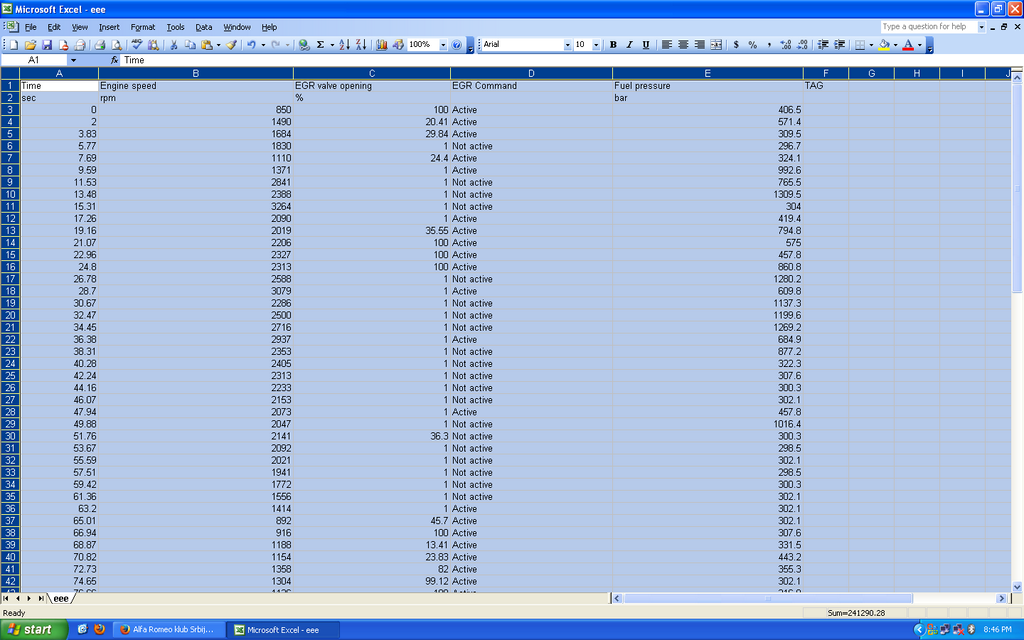Open Microsoft Excel Help question icon

click(456, 44)
